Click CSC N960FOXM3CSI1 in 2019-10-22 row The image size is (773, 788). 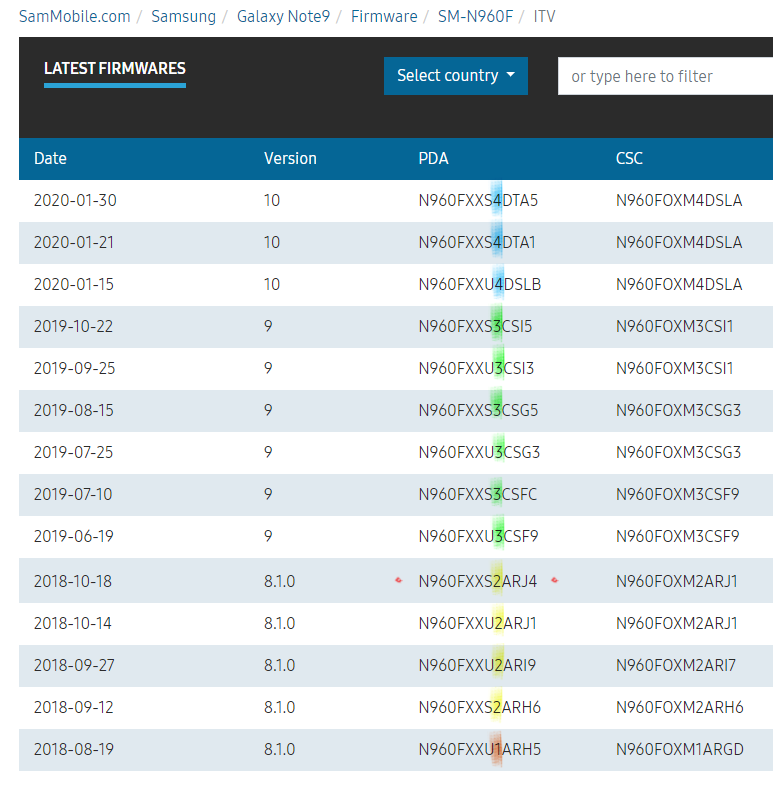pos(674,327)
